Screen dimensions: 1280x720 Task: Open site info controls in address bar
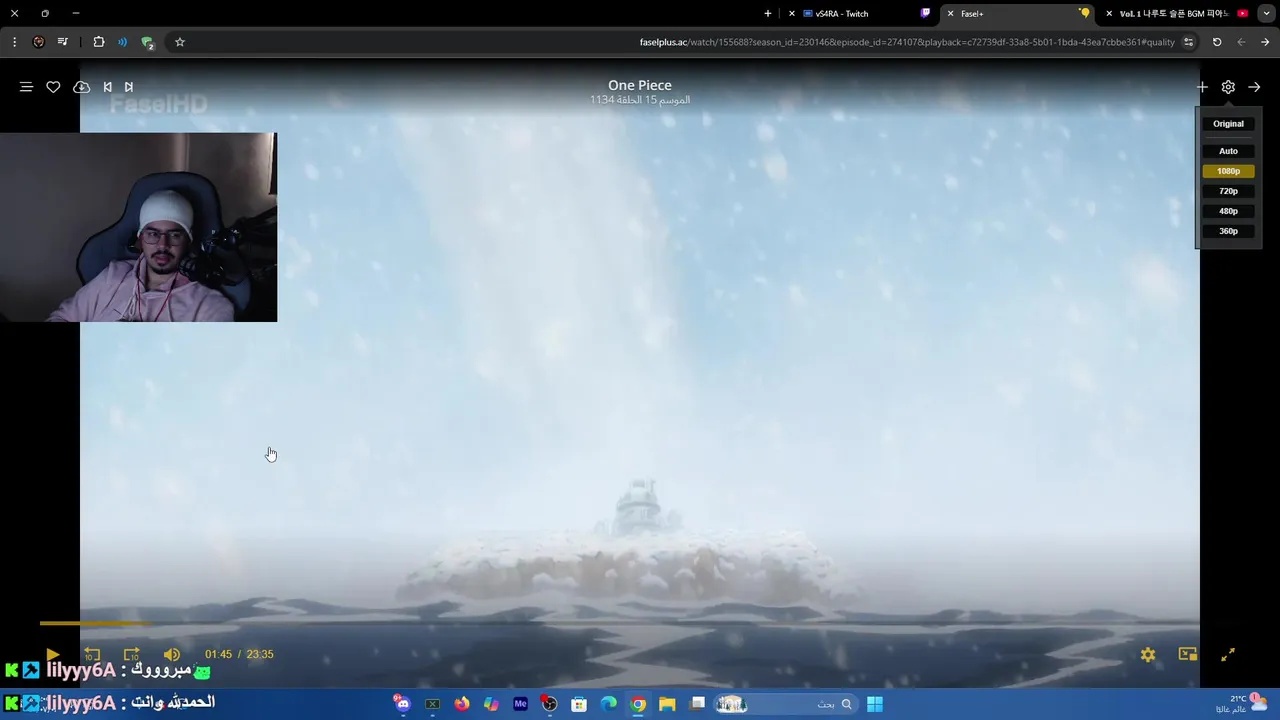[1188, 42]
